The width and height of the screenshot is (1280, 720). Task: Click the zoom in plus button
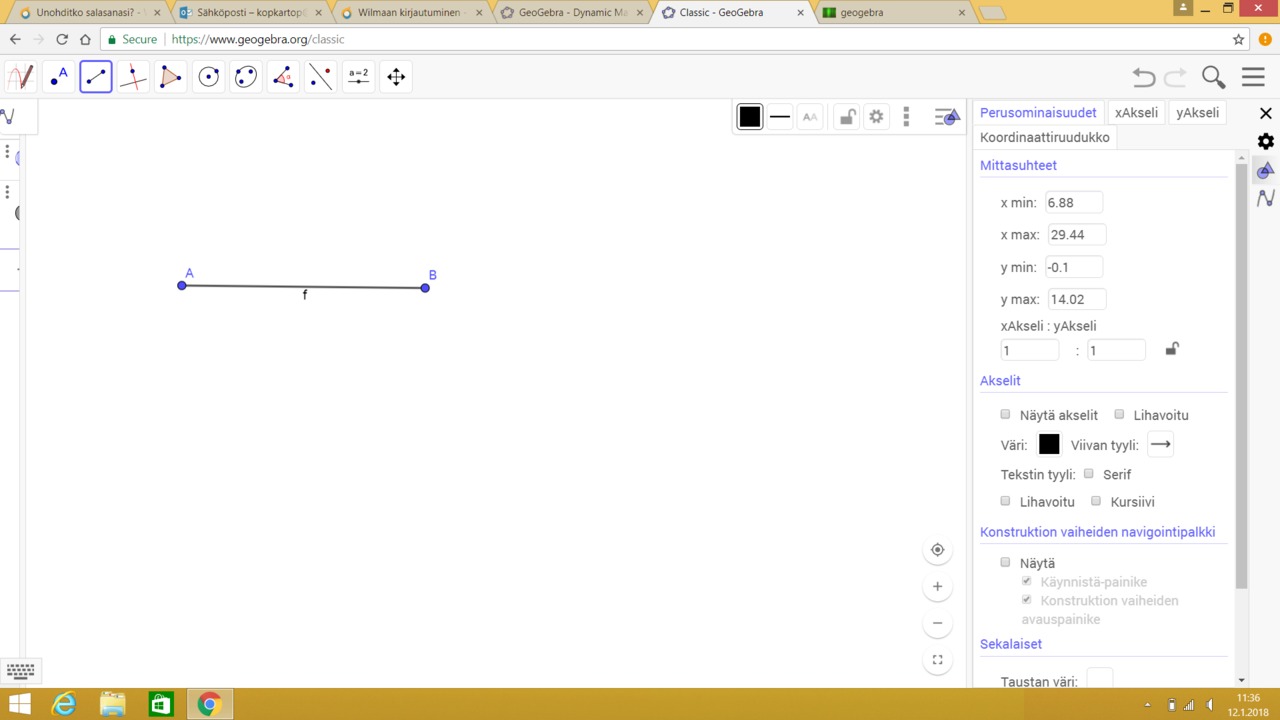[x=937, y=586]
